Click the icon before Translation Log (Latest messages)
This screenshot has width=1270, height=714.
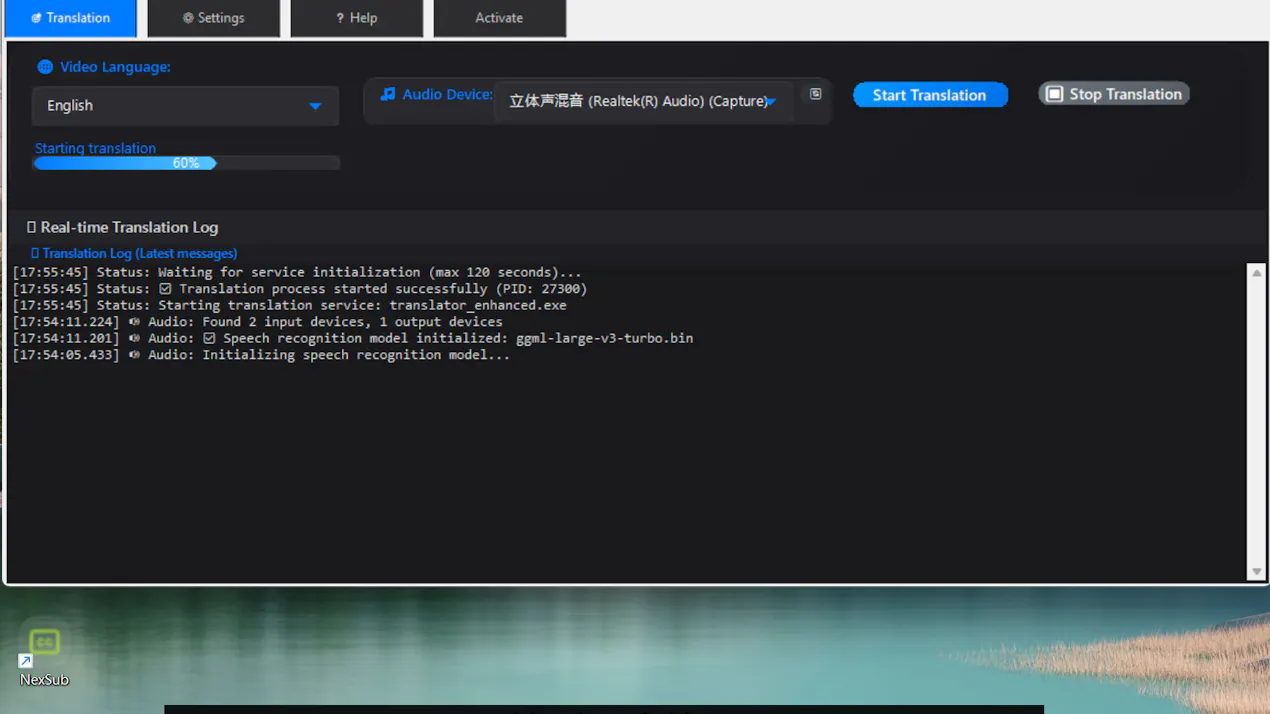(35, 254)
